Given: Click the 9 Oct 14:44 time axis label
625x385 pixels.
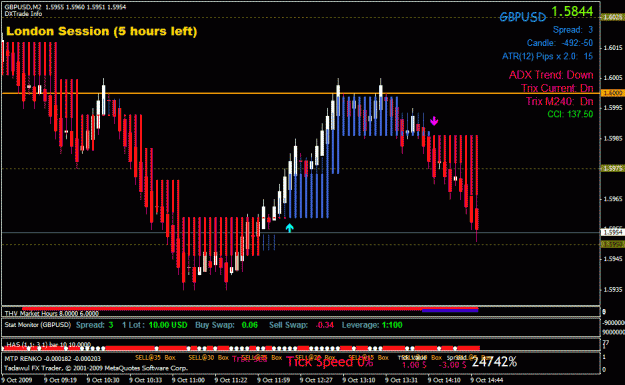Looking at the screenshot, I should click(487, 380).
